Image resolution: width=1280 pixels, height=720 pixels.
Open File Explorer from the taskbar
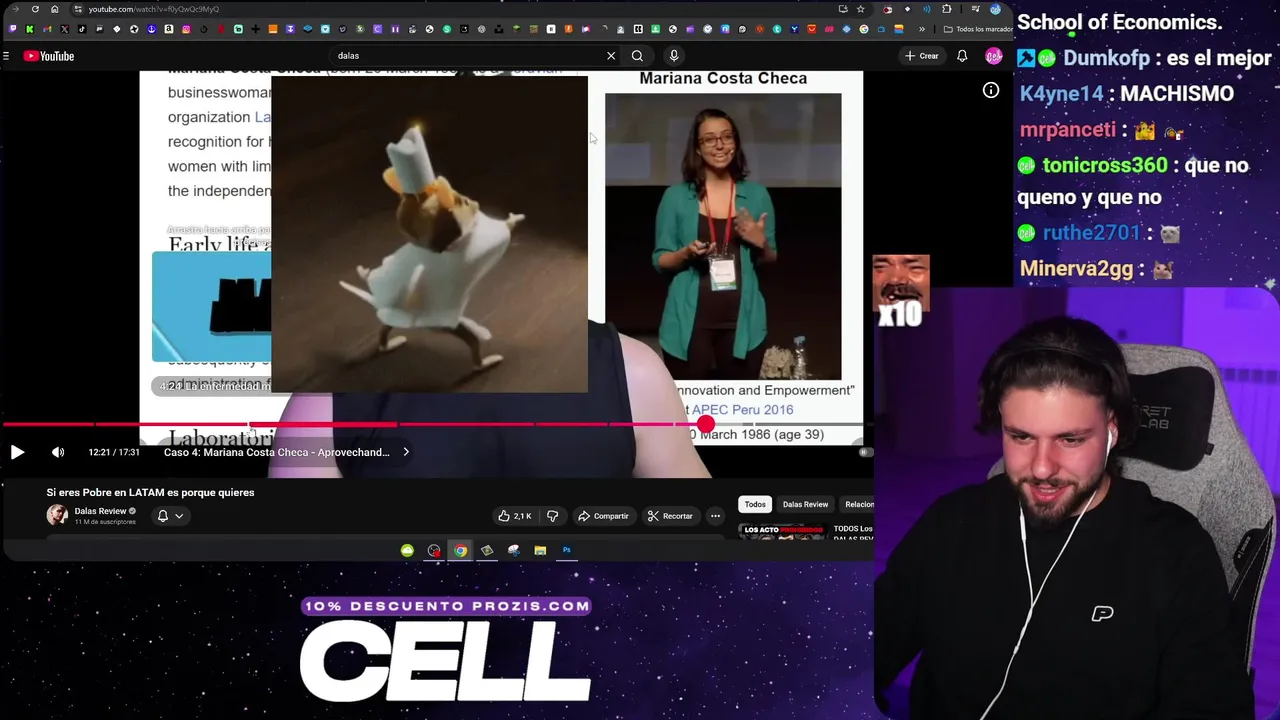click(x=540, y=550)
